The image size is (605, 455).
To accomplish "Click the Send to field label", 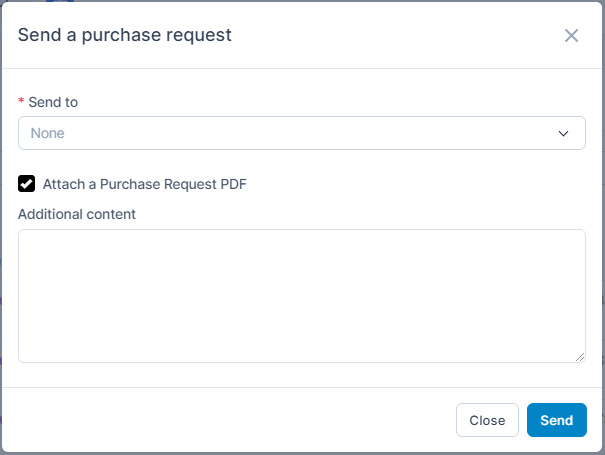I will point(54,102).
